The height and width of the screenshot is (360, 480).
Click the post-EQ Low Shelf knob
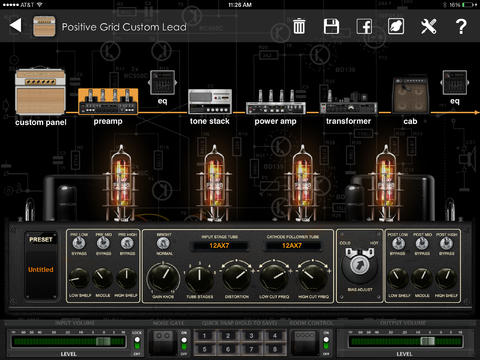398,278
